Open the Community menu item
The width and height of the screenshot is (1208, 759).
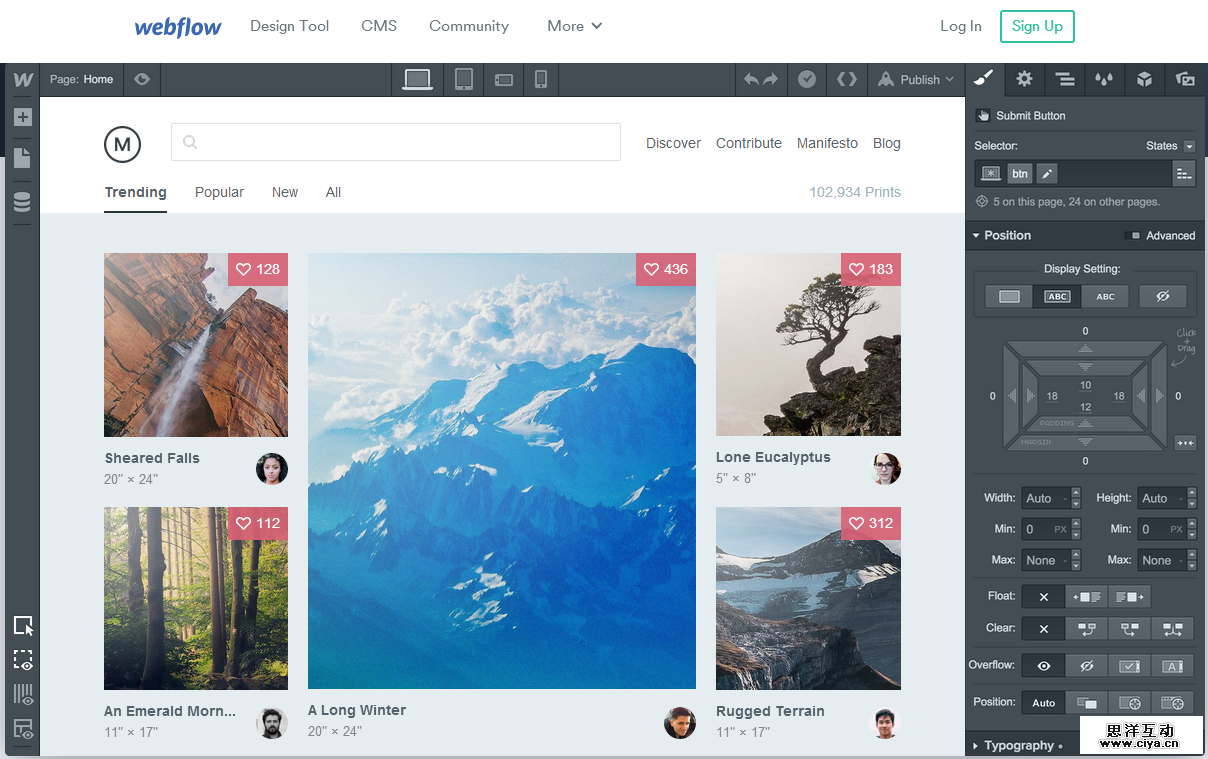click(x=468, y=26)
